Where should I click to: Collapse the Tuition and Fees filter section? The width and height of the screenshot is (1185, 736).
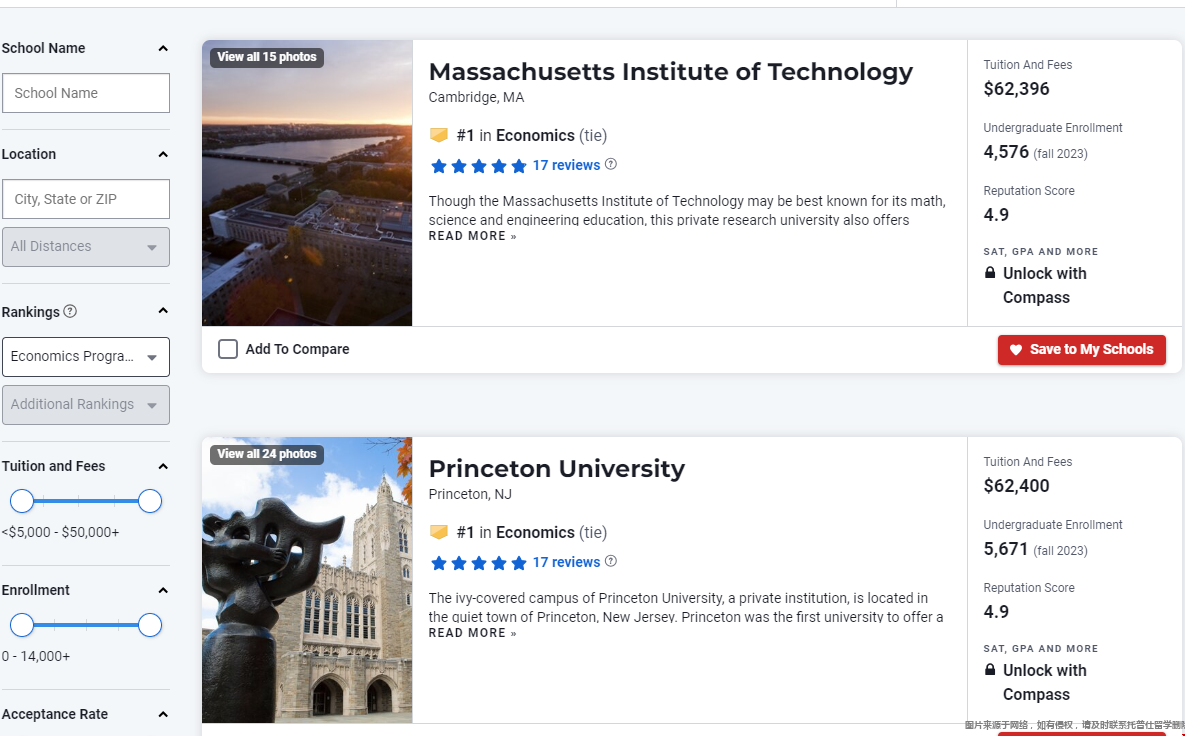tap(163, 466)
